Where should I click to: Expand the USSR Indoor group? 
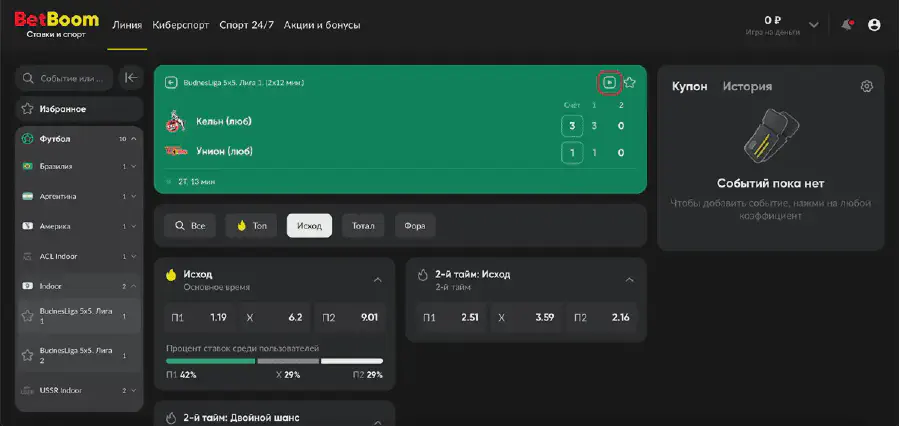(133, 390)
